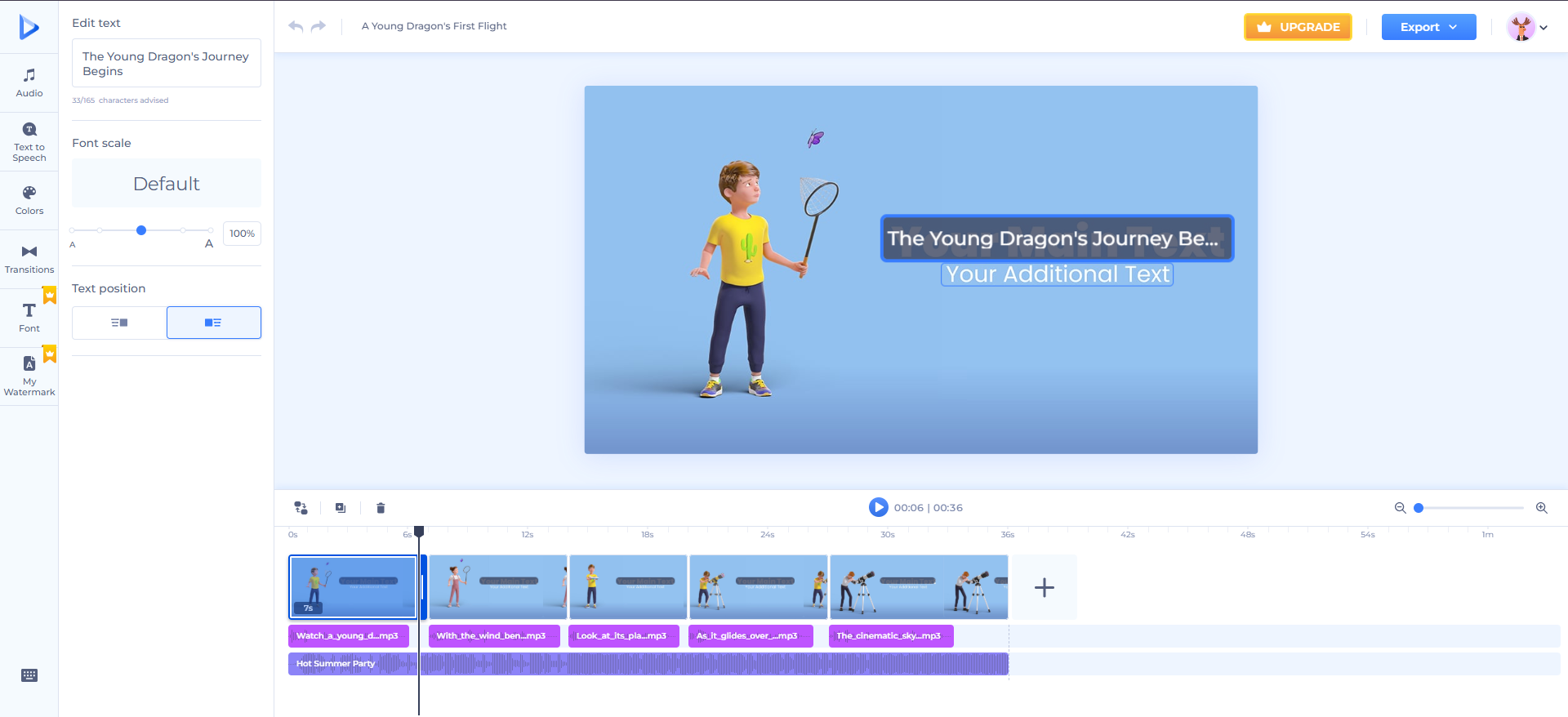Play the video preview
The image size is (1568, 717).
tap(878, 508)
